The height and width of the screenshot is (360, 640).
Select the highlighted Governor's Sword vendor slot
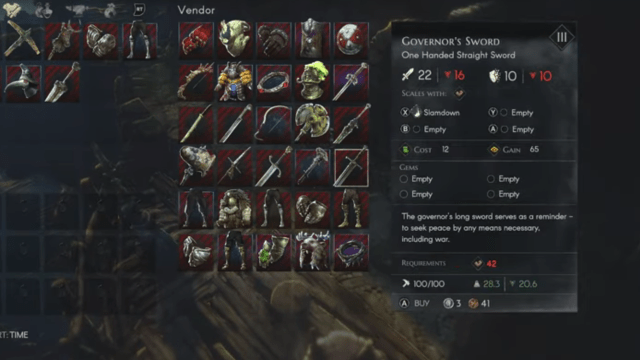(351, 167)
